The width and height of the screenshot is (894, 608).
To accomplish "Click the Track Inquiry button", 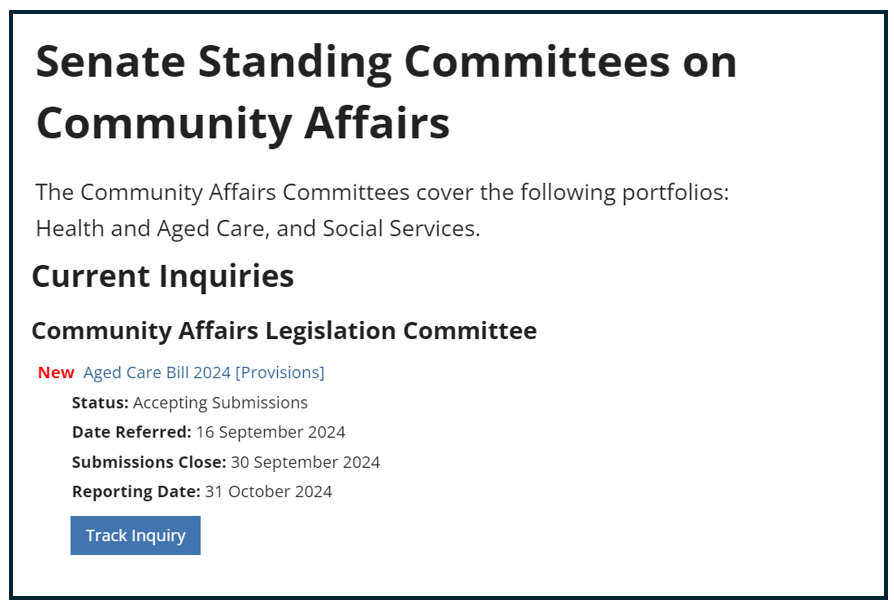I will (x=135, y=535).
